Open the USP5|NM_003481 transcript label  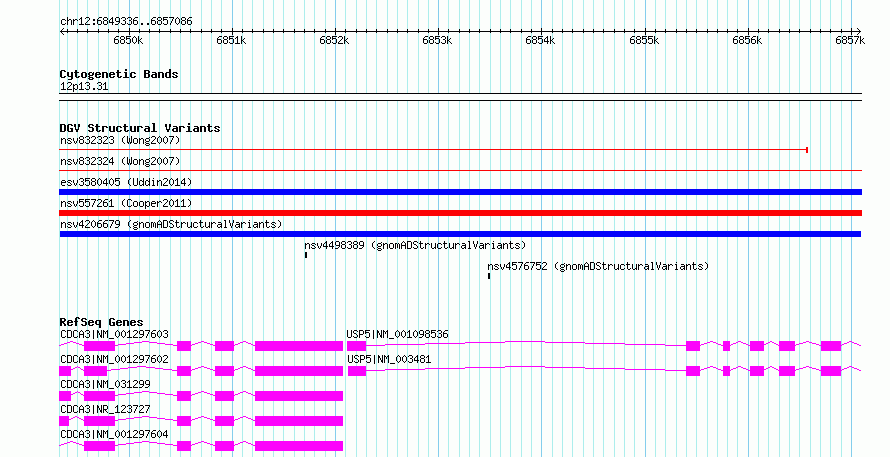[389, 359]
